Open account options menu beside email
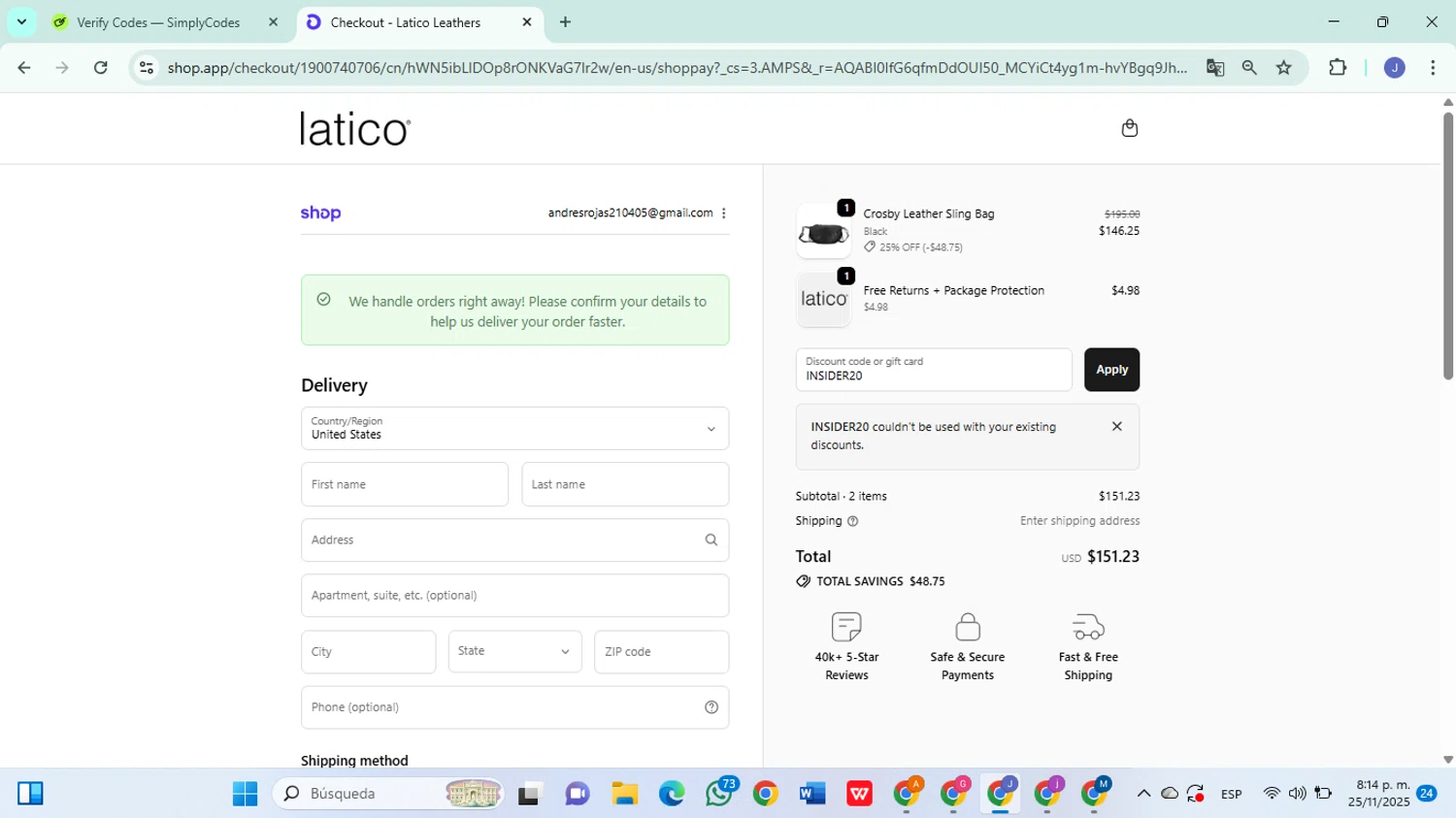1456x818 pixels. pos(724,213)
